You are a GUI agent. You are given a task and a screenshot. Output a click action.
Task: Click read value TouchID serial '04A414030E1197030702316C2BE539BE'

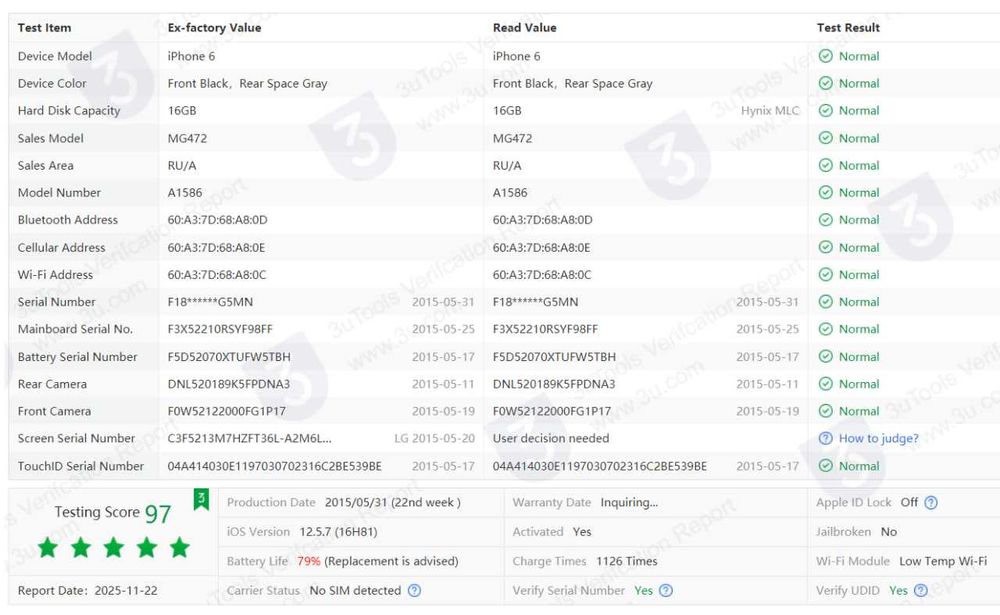point(599,466)
